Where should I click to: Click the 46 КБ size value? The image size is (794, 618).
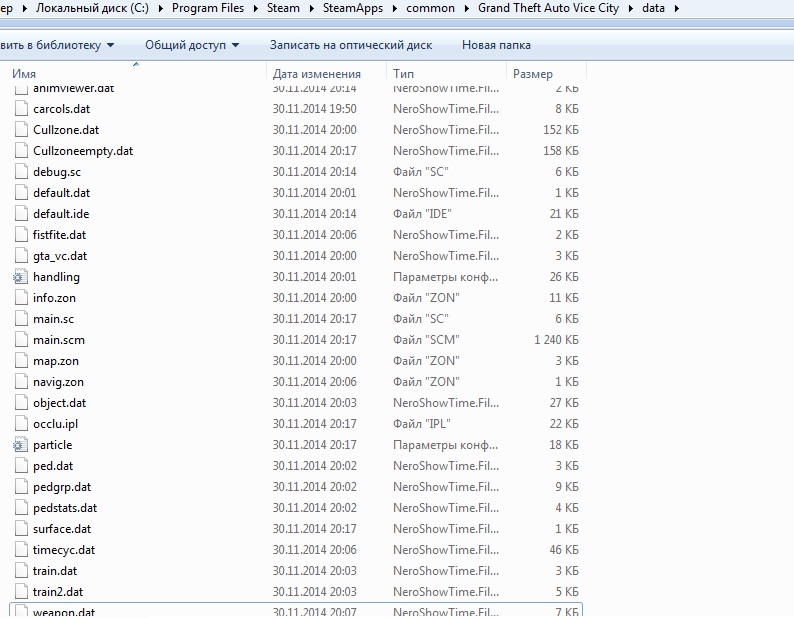(564, 550)
